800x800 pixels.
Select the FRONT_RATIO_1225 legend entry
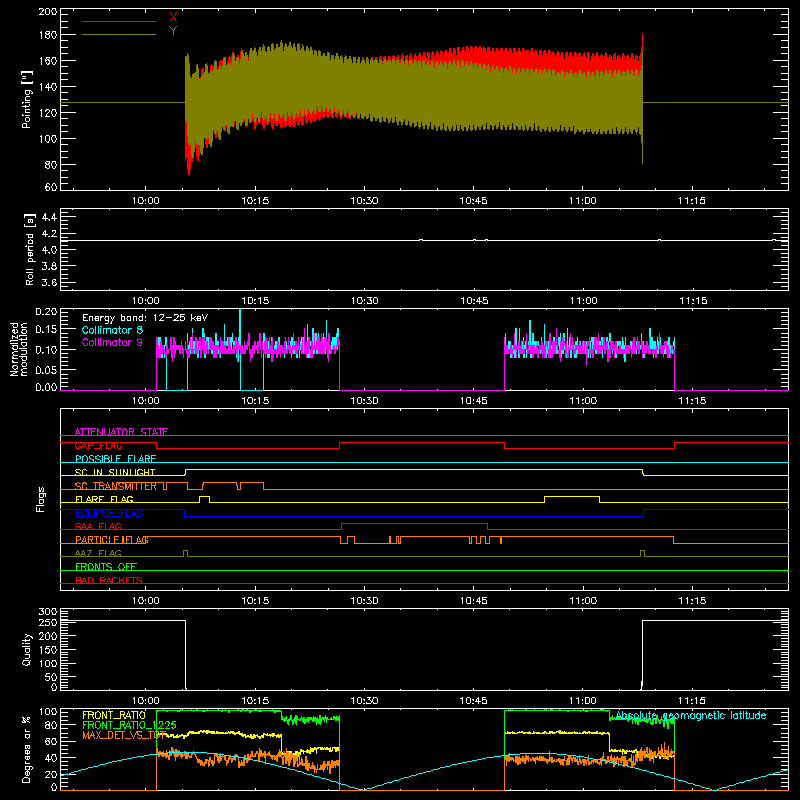[x=129, y=725]
